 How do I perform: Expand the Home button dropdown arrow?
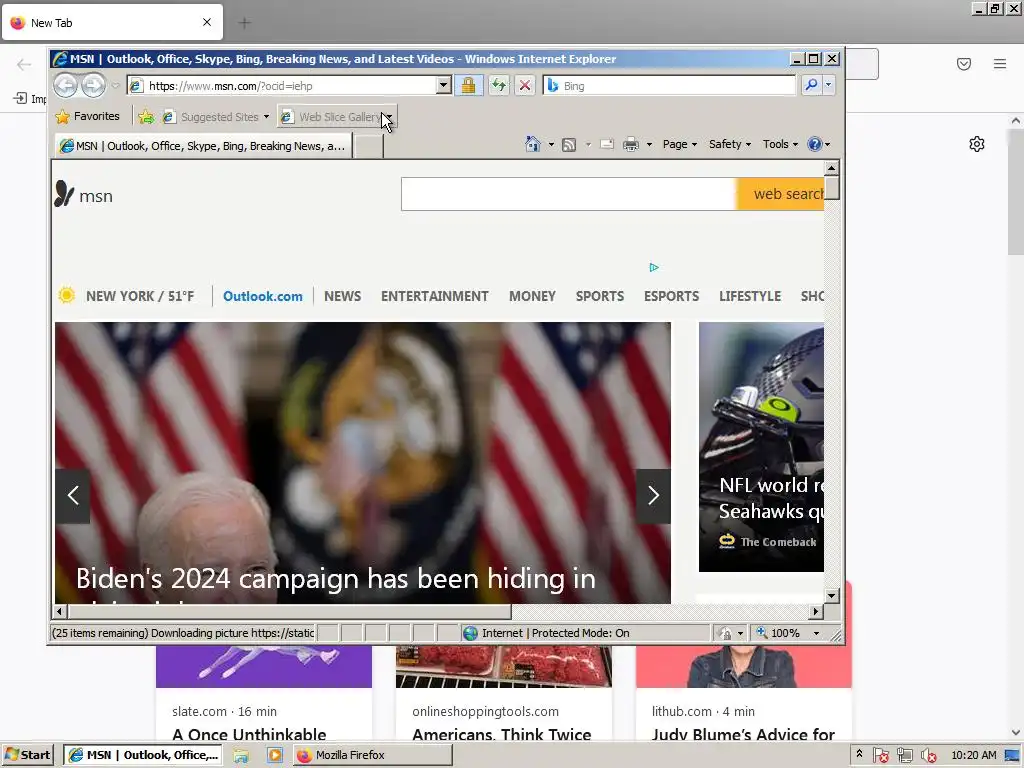click(551, 145)
